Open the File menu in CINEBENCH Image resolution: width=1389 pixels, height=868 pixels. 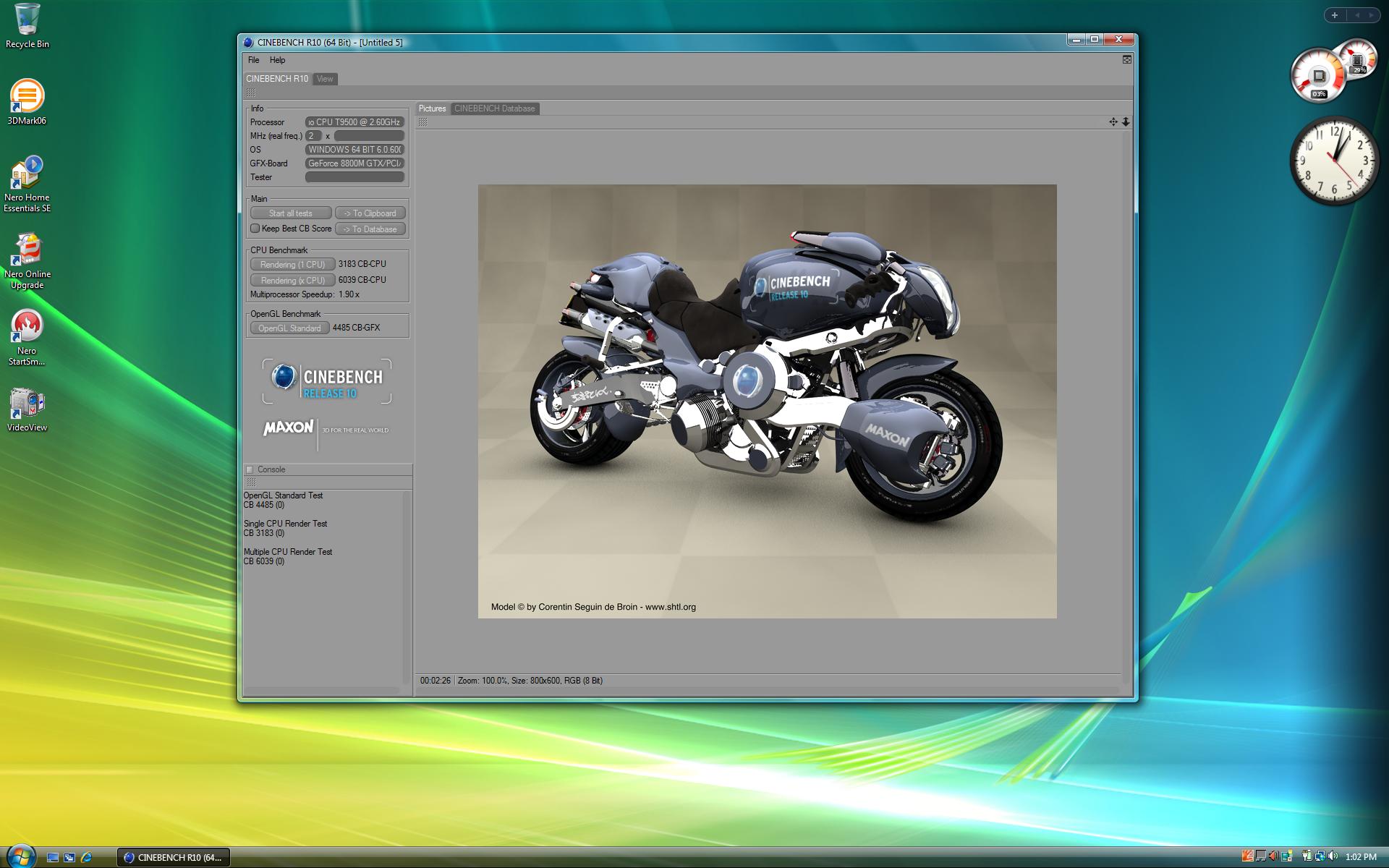(x=253, y=60)
